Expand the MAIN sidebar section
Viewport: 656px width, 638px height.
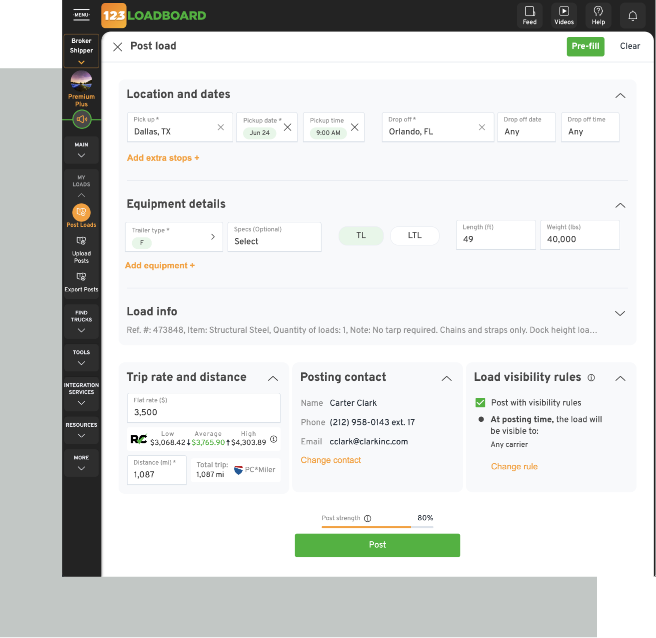pyautogui.click(x=81, y=150)
